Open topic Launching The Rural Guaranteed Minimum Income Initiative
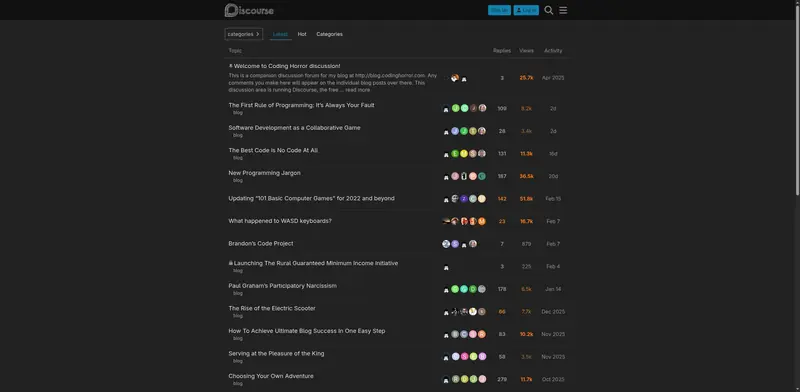Screen dimensions: 800x392 pos(316,263)
